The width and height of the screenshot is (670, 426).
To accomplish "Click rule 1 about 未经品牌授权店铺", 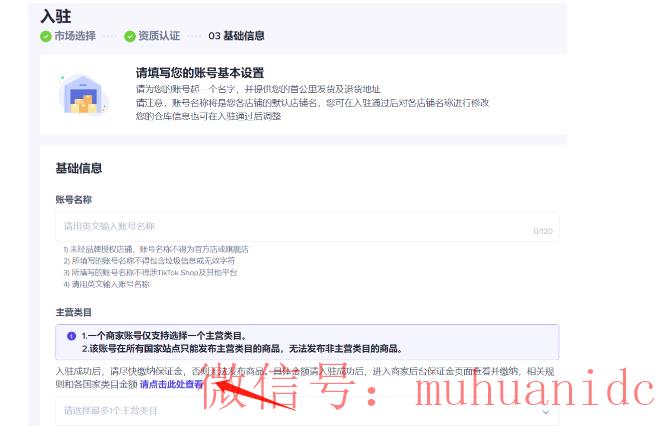I will point(156,249).
